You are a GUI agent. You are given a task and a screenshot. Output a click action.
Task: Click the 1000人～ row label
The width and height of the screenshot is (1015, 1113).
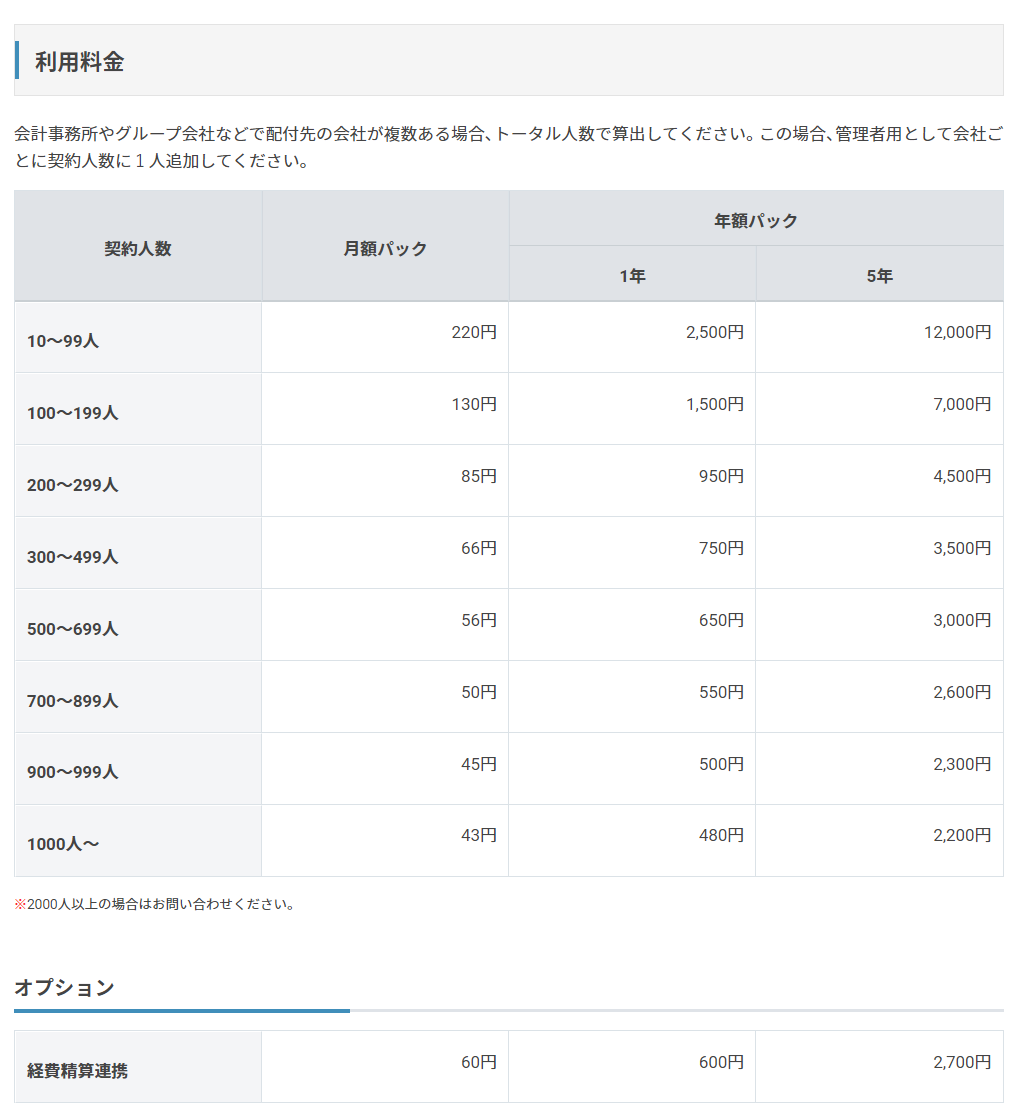pos(63,844)
